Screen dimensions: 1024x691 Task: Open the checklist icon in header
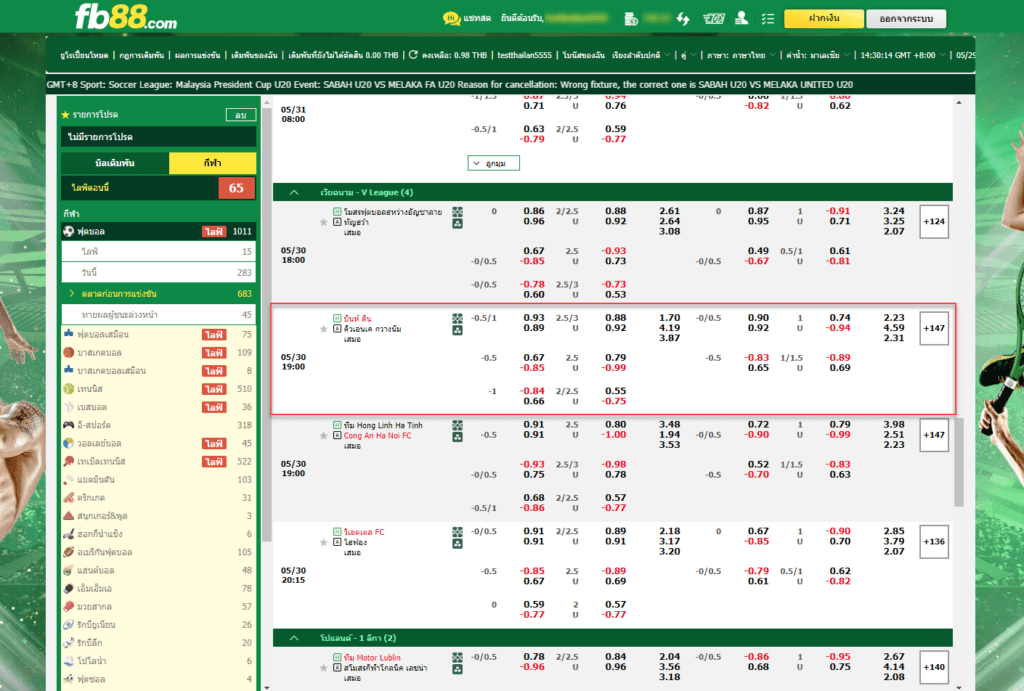(x=767, y=19)
